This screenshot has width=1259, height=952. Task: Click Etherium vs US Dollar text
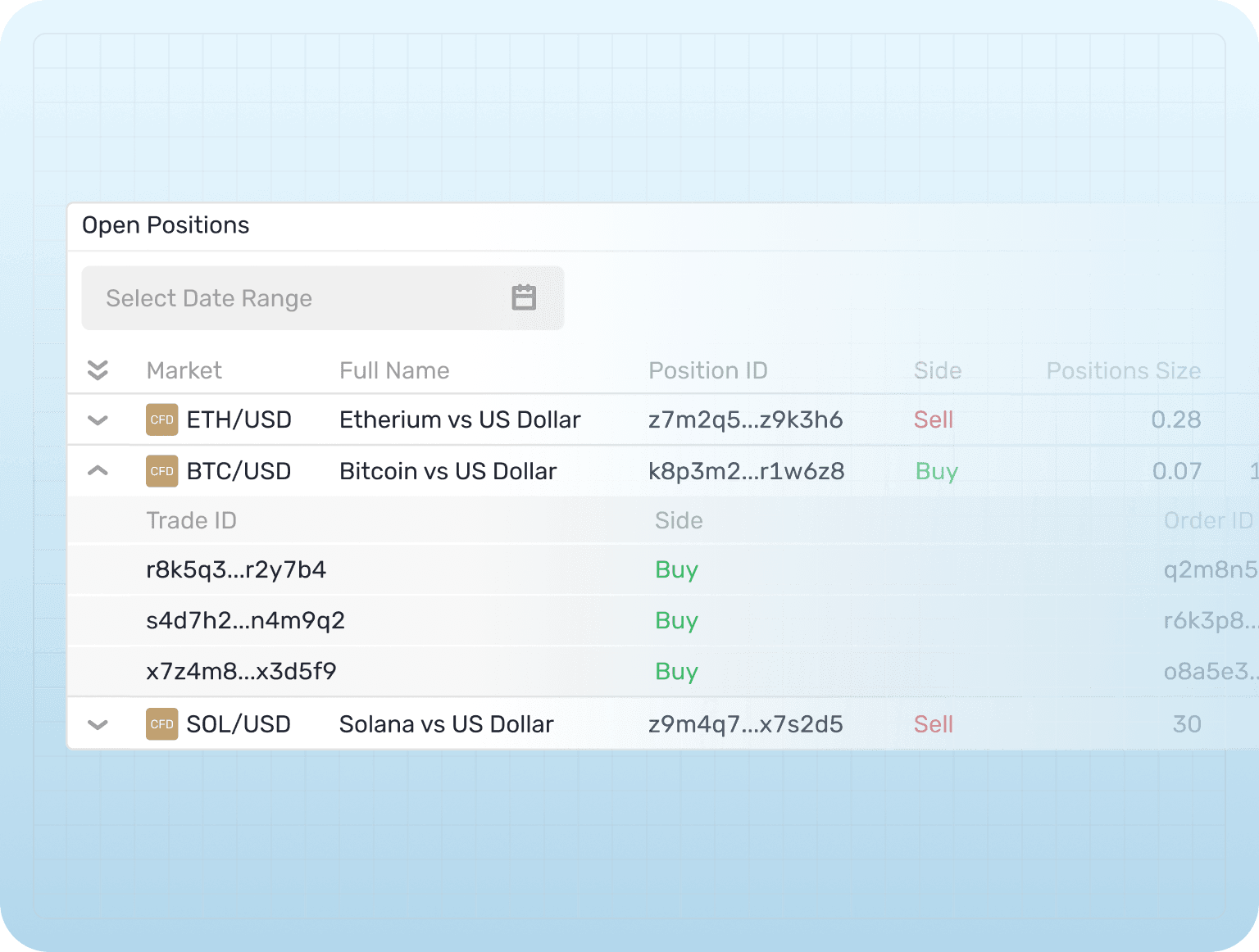460,419
